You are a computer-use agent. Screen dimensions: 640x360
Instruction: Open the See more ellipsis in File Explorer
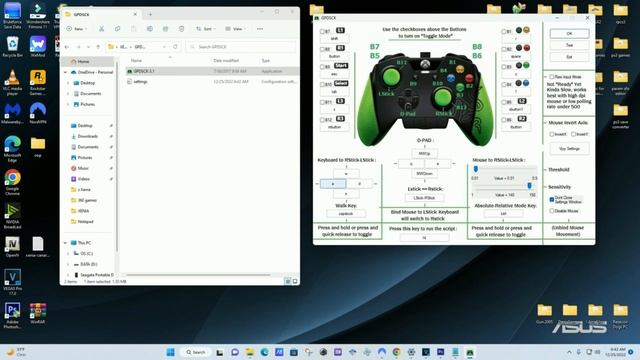(260, 29)
